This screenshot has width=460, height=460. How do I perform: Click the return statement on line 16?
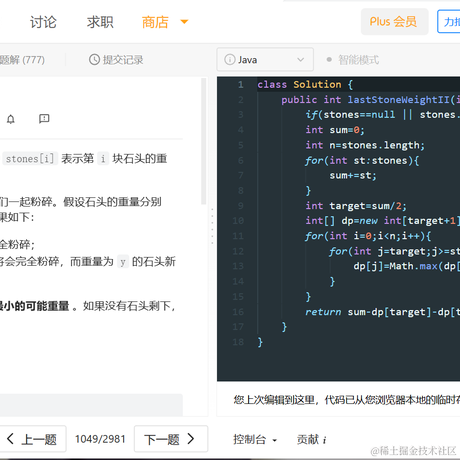(383, 312)
